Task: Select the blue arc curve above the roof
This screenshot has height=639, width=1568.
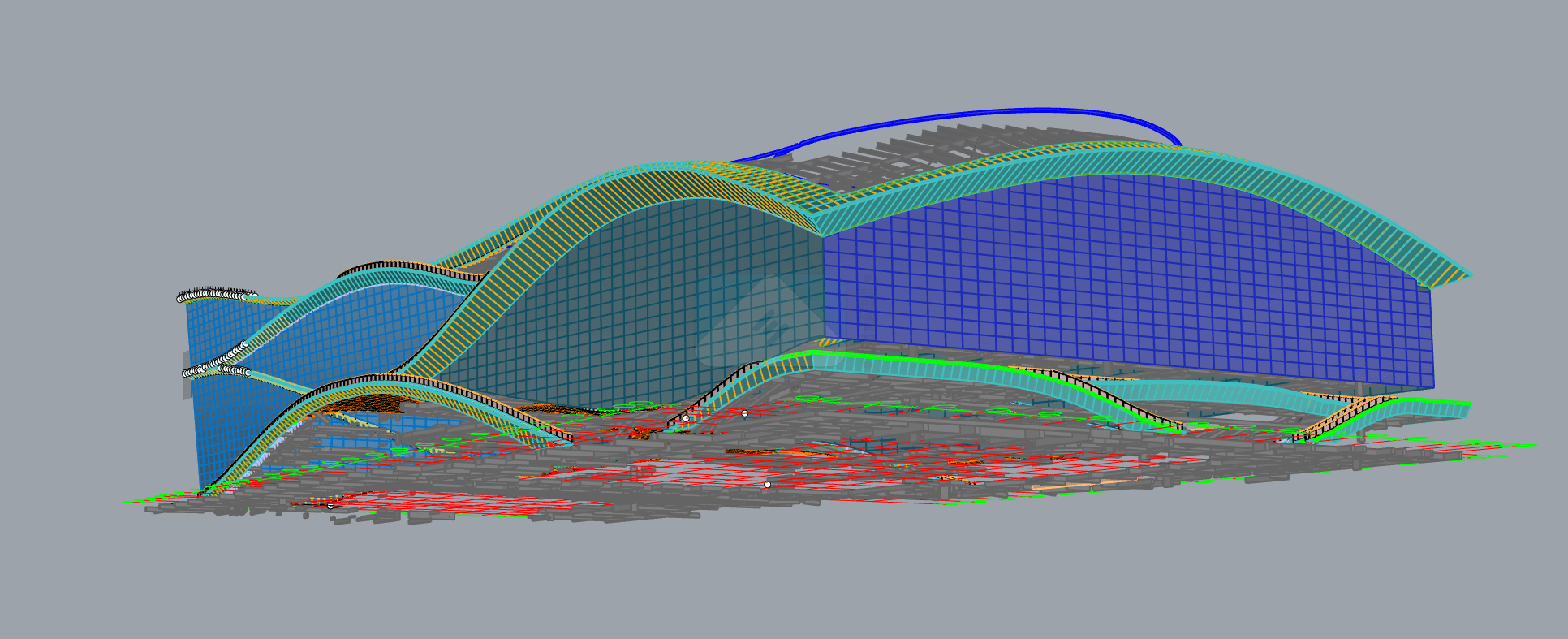Action: pos(974,113)
